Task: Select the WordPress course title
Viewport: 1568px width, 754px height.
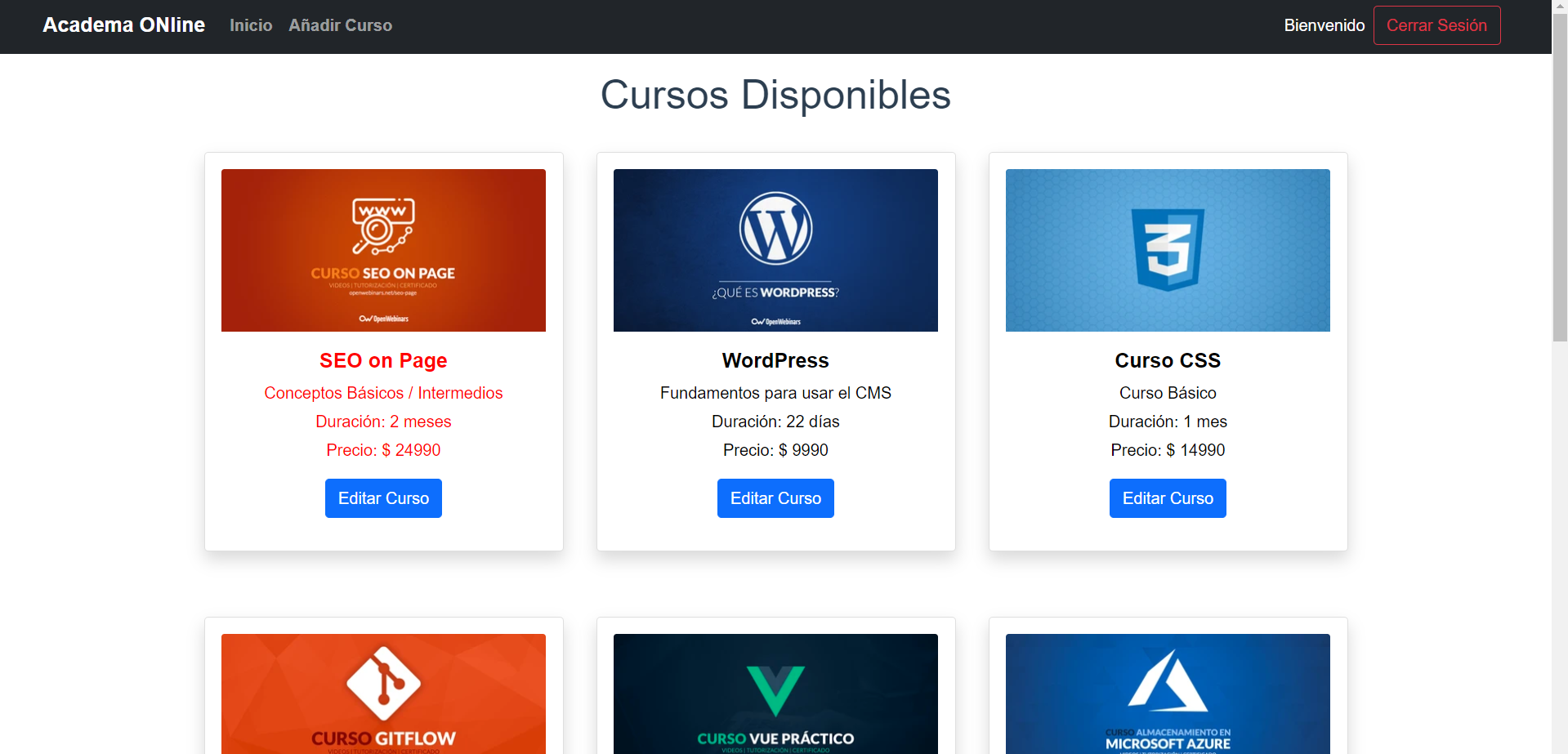Action: (775, 360)
